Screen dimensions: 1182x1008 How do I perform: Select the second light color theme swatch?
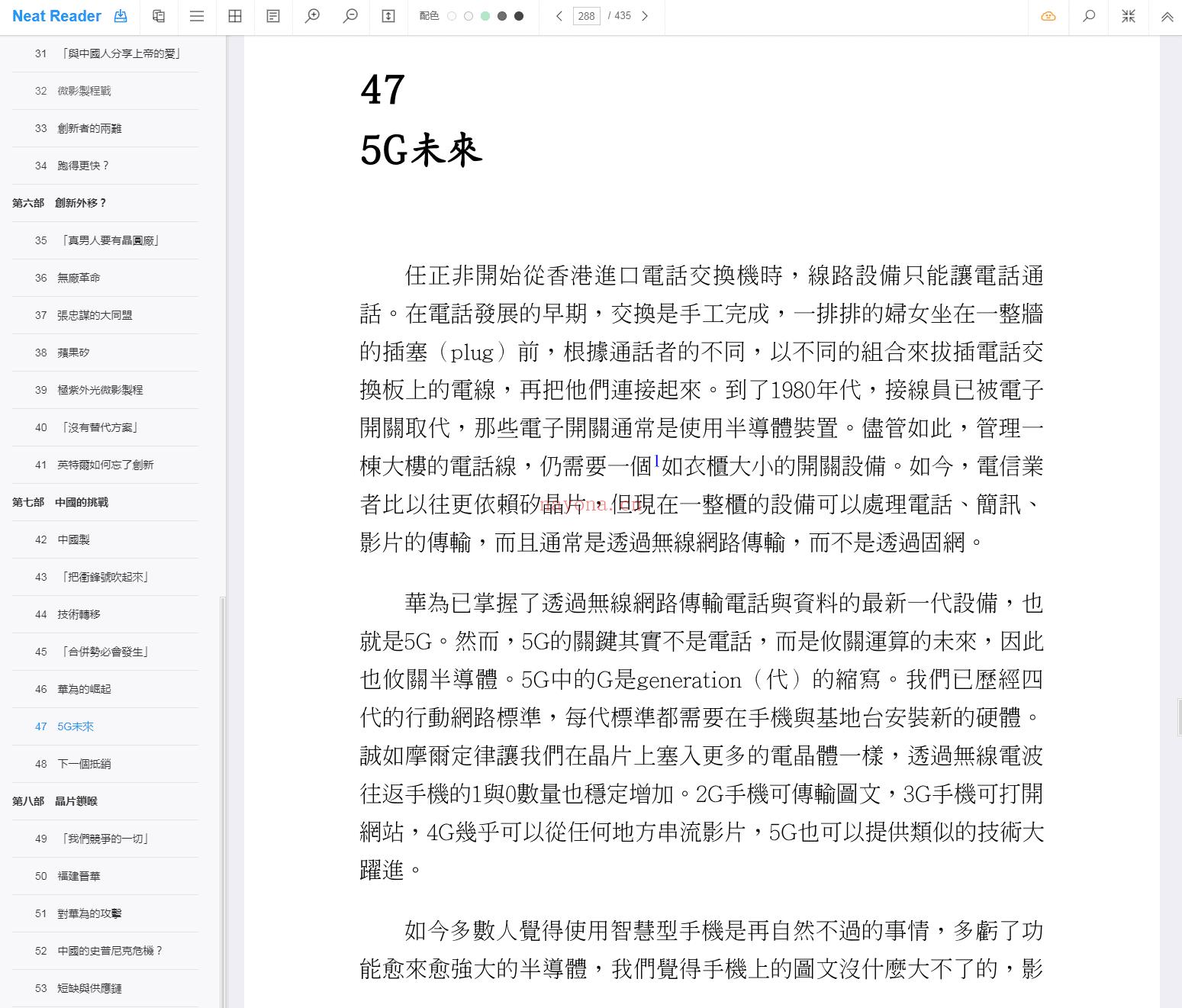[469, 16]
